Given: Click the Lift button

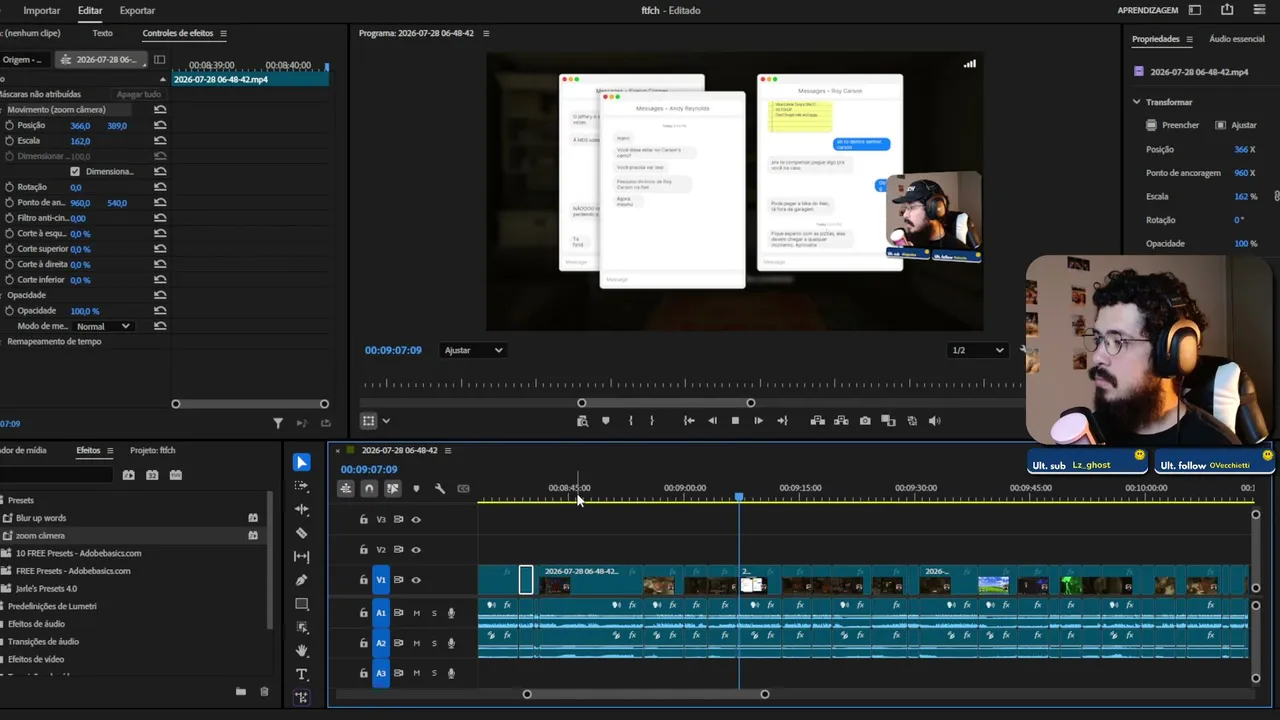Looking at the screenshot, I should point(817,421).
